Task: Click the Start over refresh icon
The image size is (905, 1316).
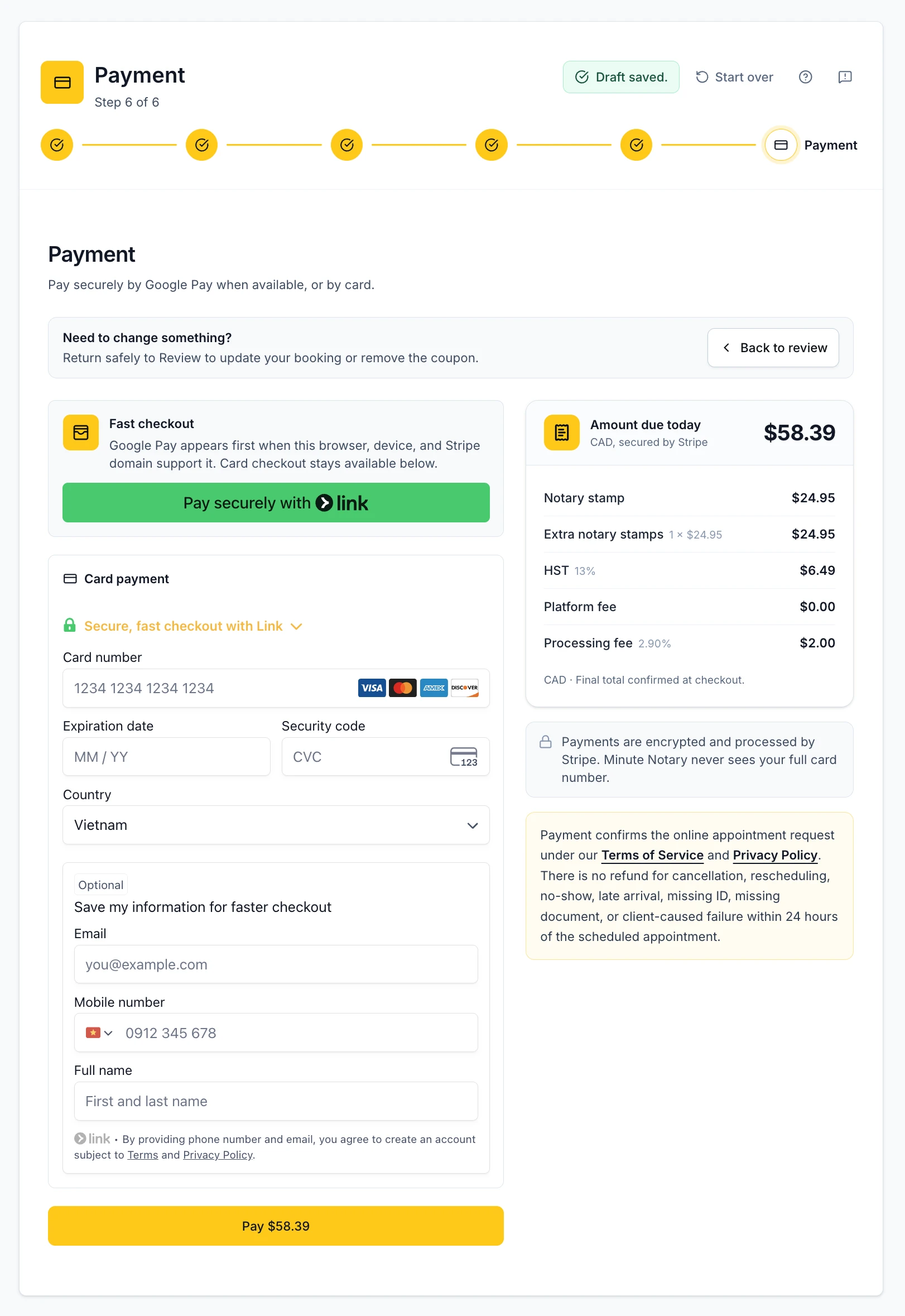Action: 702,77
